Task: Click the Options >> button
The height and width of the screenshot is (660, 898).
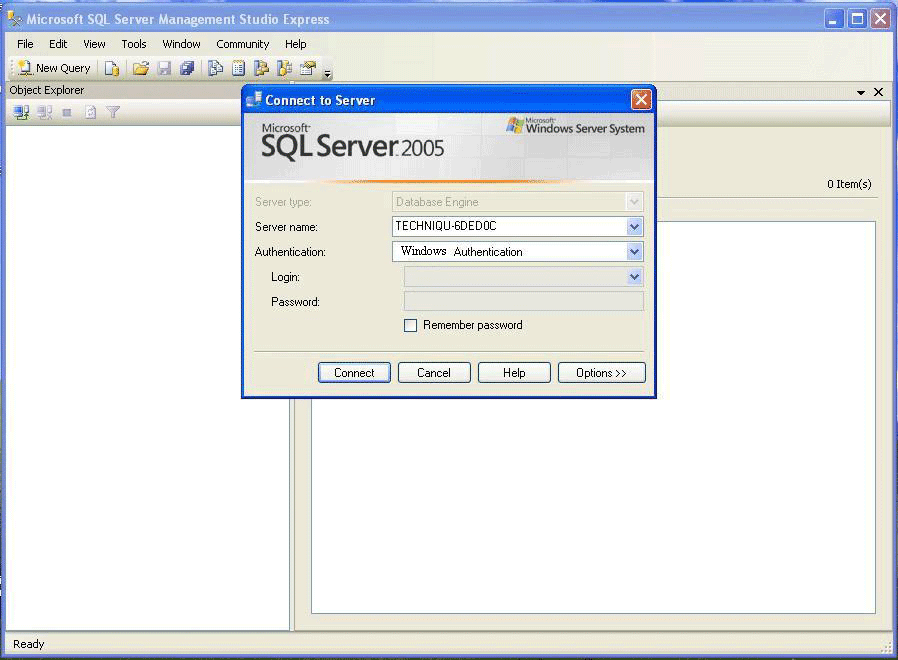Action: 601,373
